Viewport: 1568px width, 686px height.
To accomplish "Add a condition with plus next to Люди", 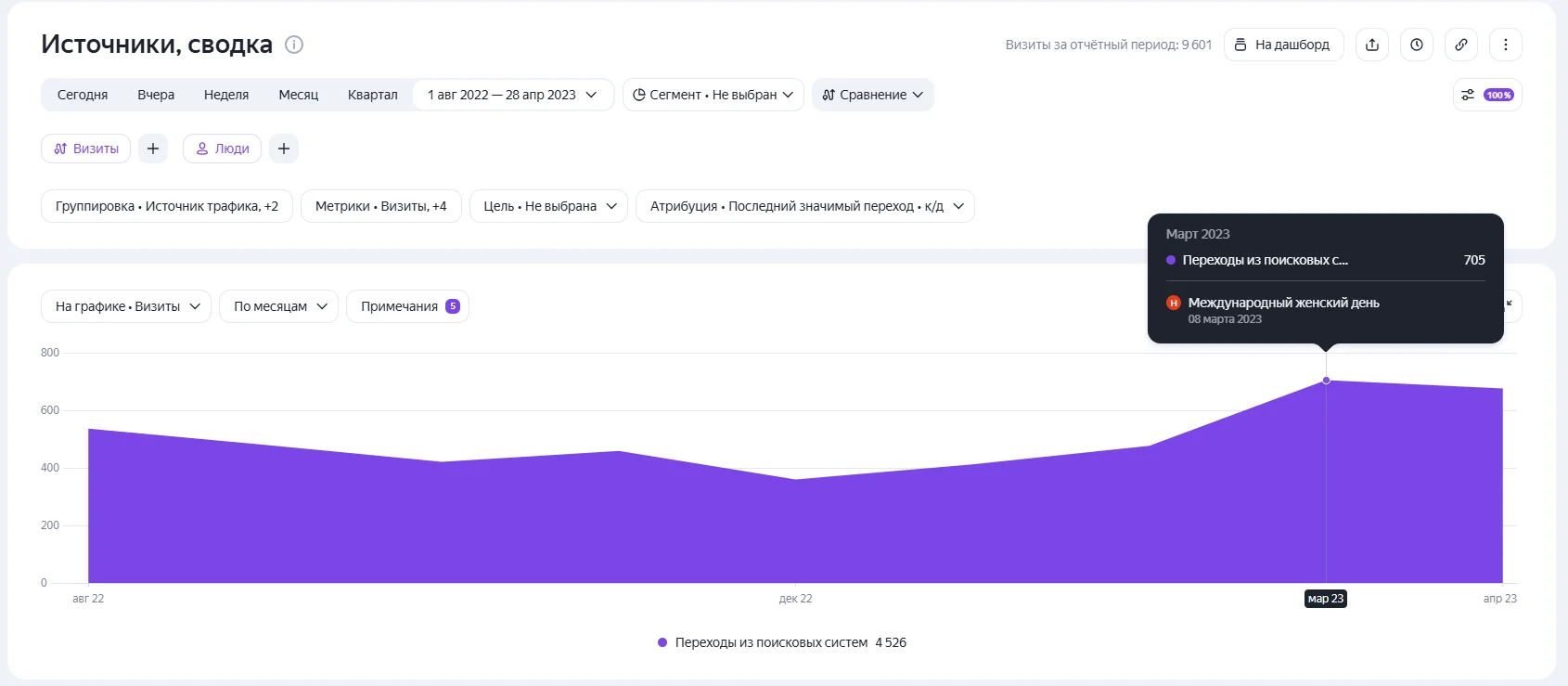I will click(x=284, y=149).
